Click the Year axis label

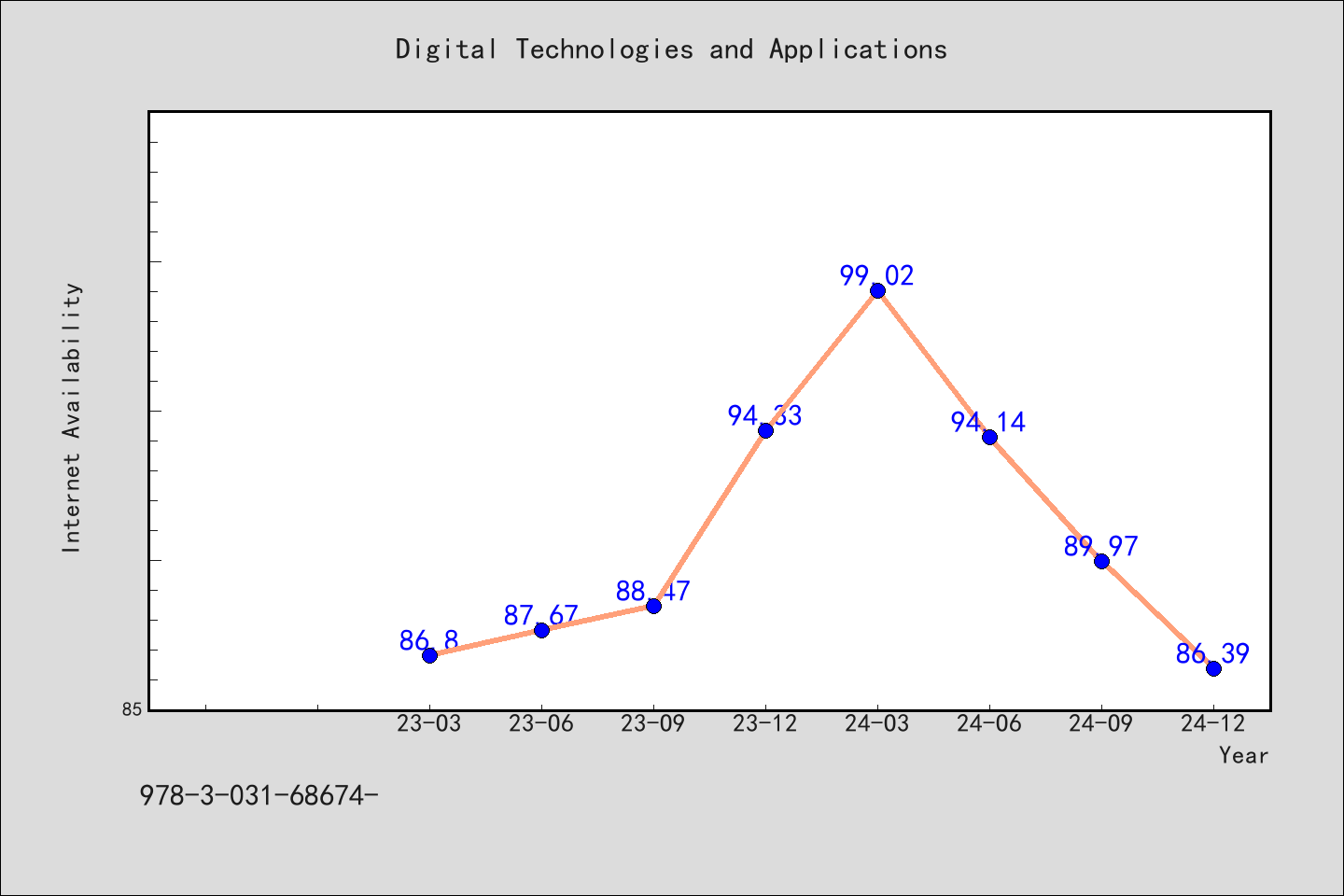(1244, 755)
